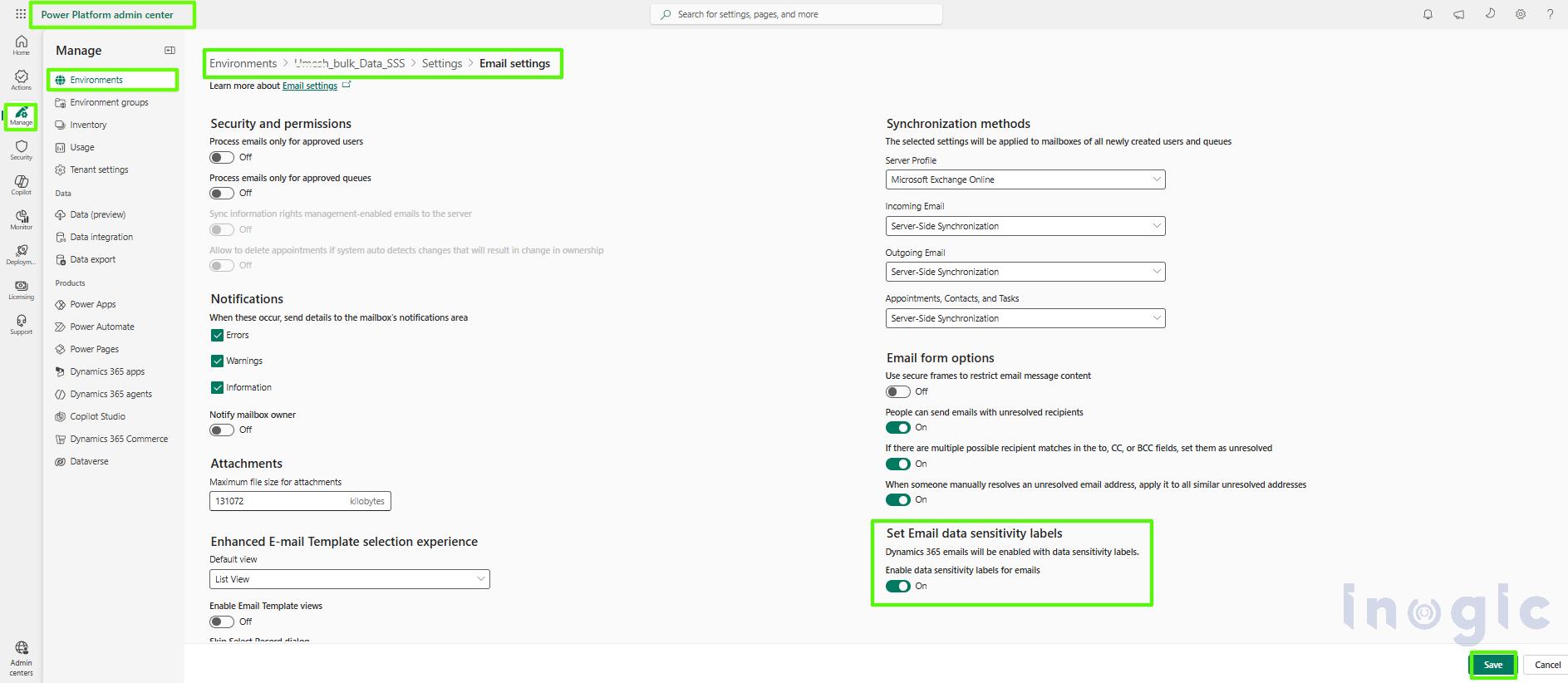Viewport: 1568px width, 683px height.
Task: Open Monitor in the left rail
Action: pos(22,220)
